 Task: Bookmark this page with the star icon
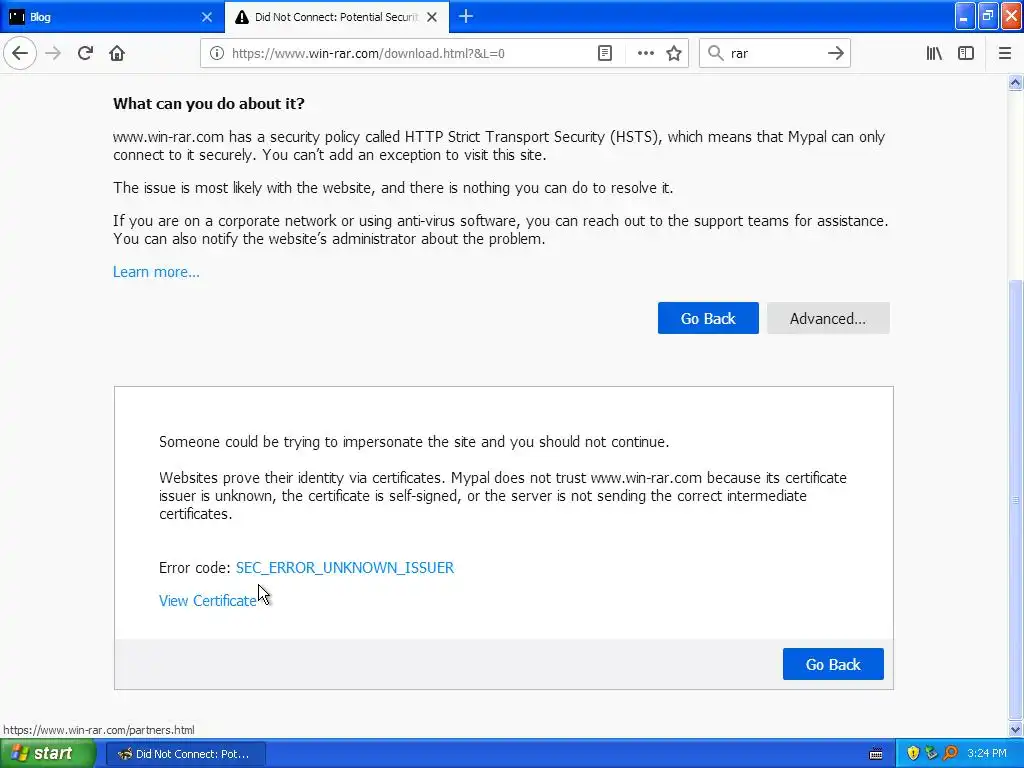674,53
